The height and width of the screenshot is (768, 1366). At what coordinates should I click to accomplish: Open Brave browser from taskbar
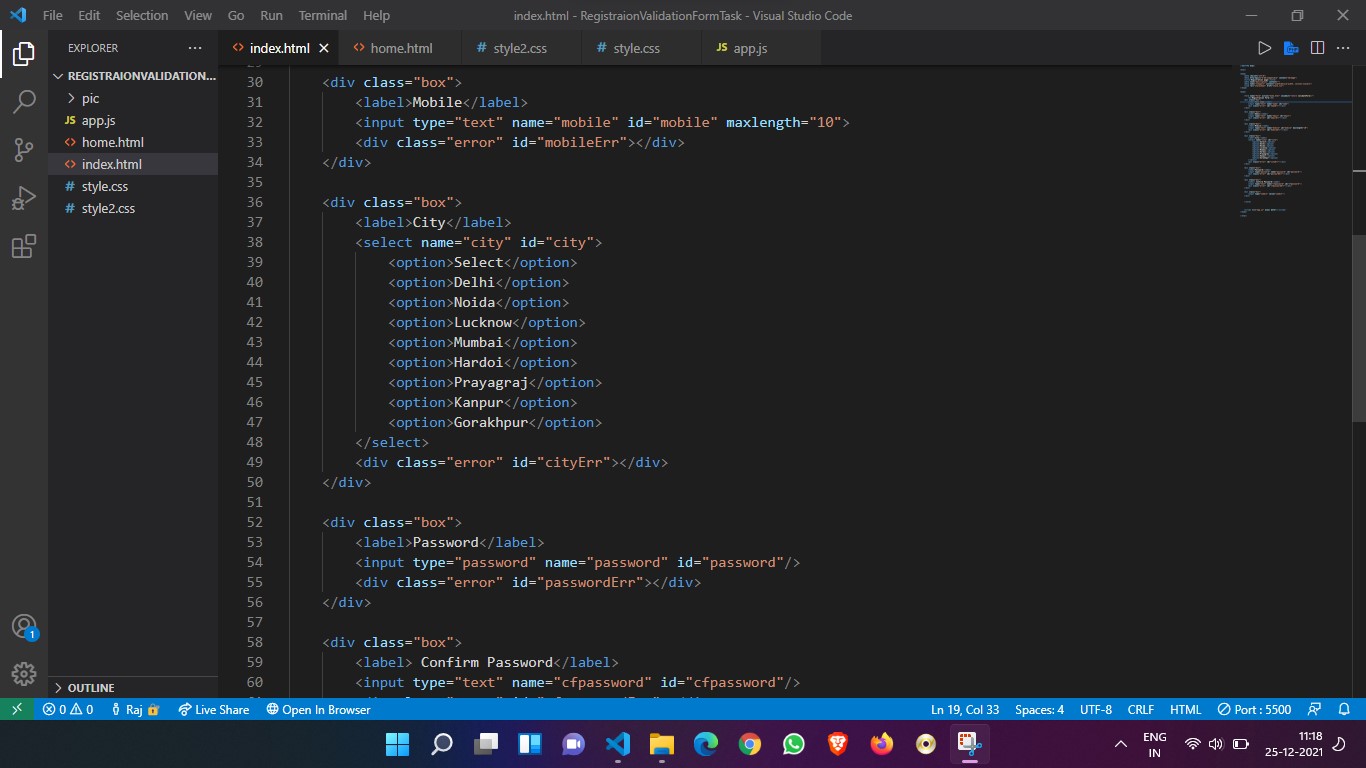tap(837, 744)
